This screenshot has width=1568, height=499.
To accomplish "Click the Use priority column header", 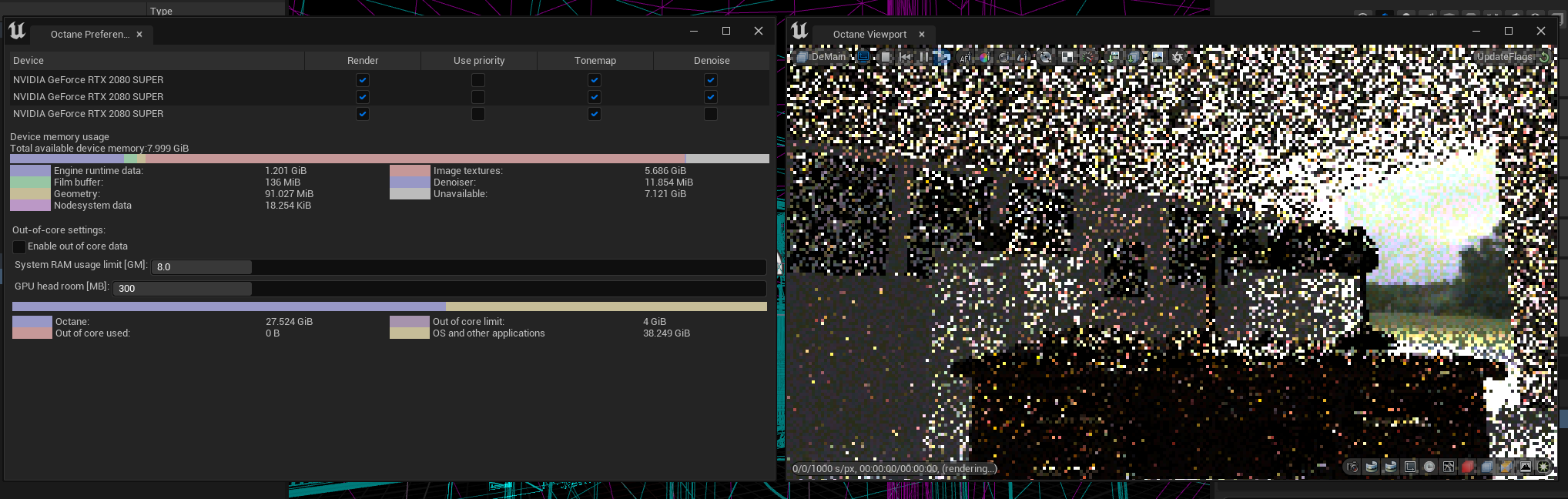I will coord(479,61).
